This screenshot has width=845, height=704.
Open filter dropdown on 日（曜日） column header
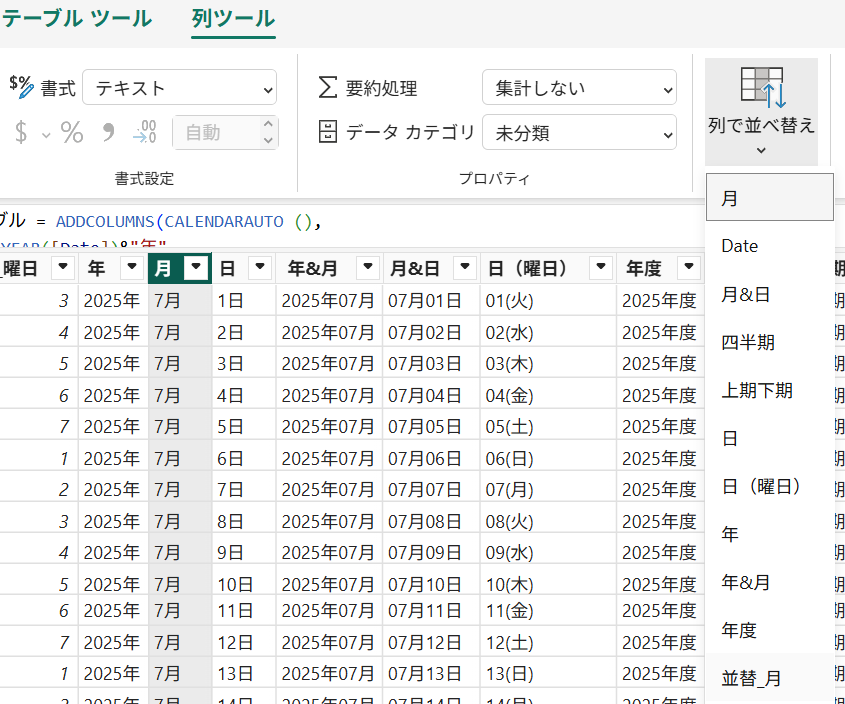tap(601, 267)
